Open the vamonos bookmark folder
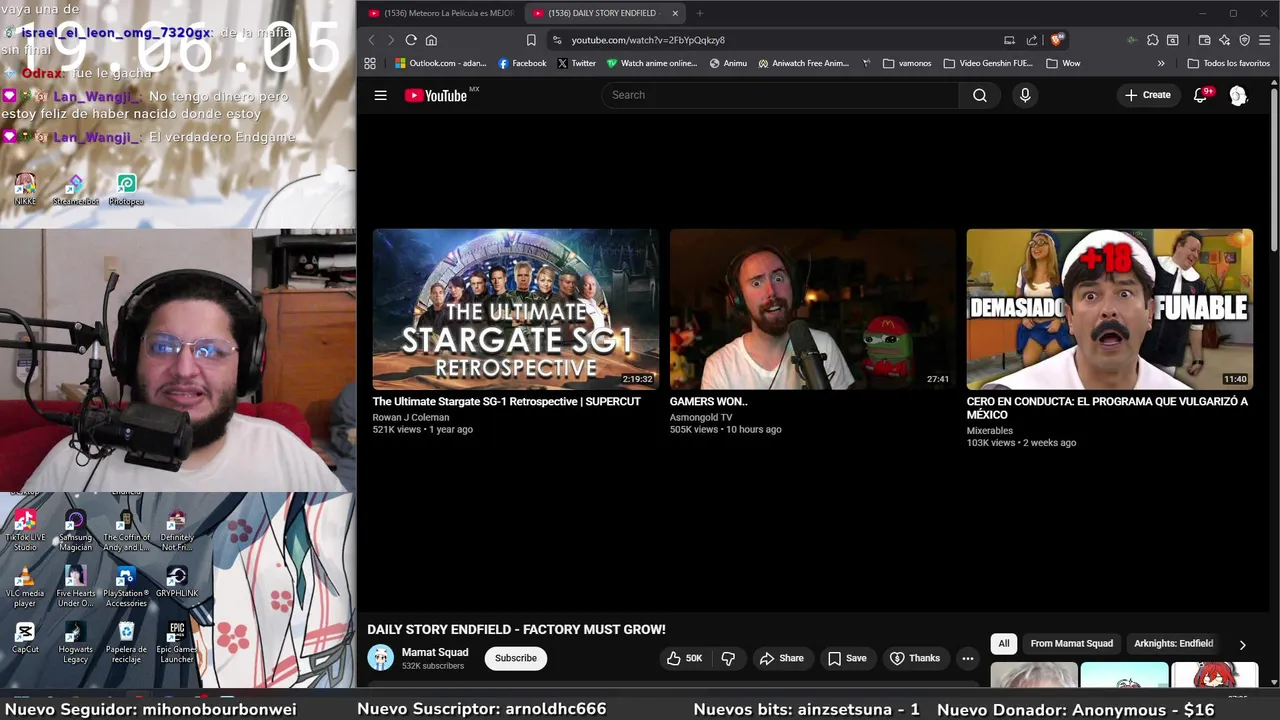Image resolution: width=1280 pixels, height=720 pixels. coord(907,63)
